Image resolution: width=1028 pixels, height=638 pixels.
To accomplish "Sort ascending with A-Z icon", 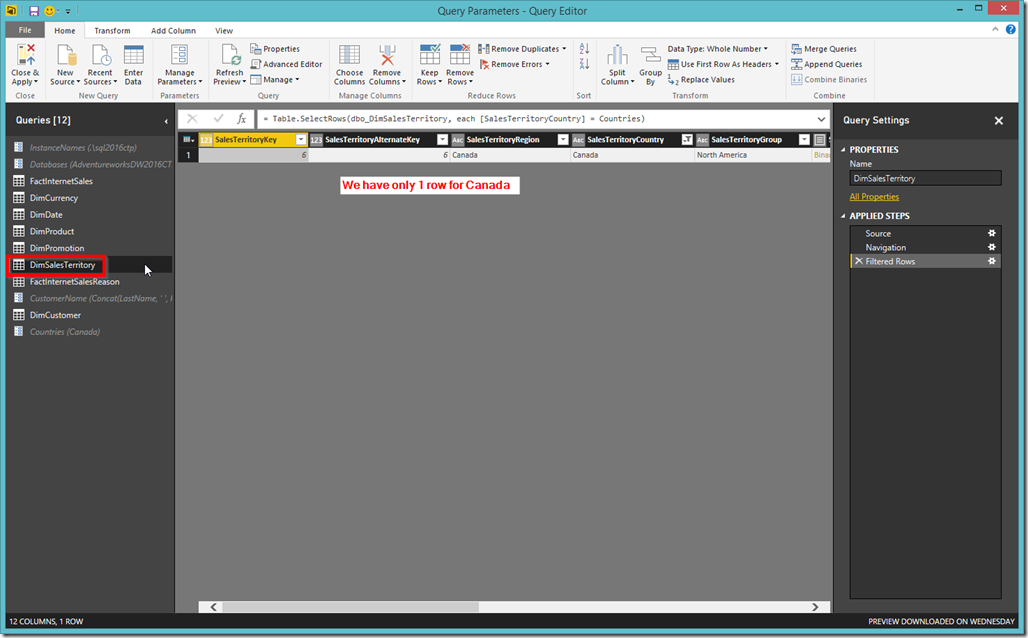I will 584,49.
